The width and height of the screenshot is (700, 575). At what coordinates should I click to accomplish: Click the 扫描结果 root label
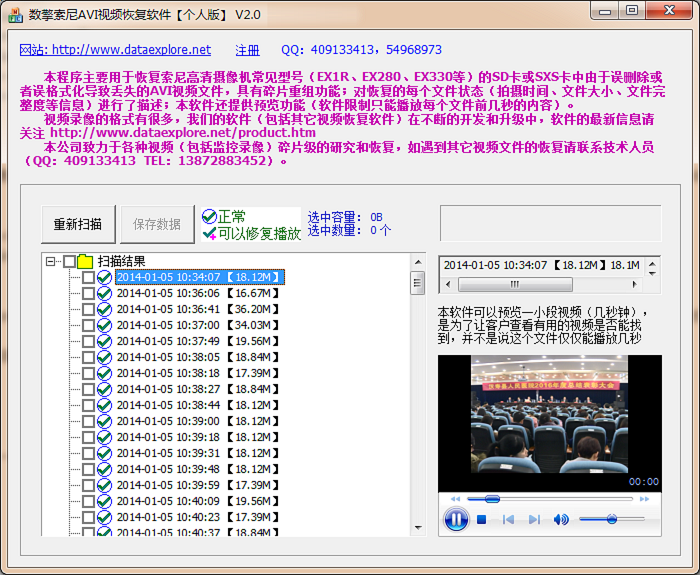(122, 261)
